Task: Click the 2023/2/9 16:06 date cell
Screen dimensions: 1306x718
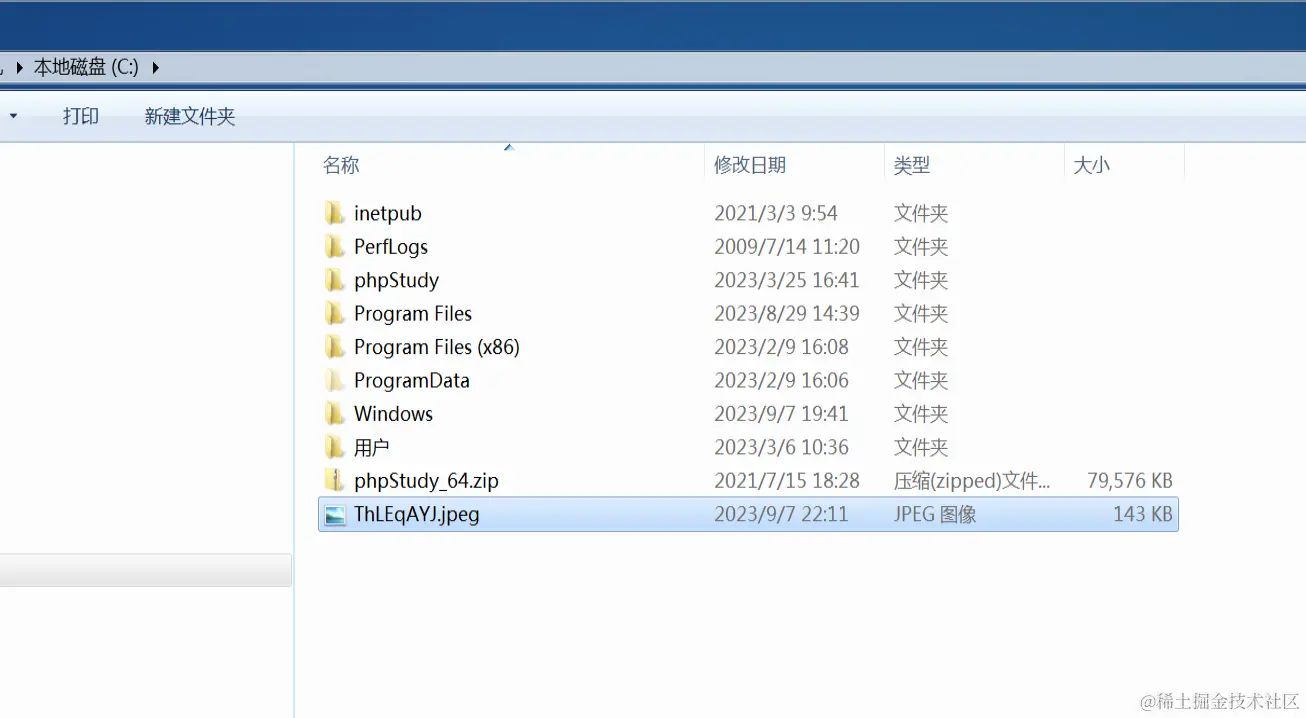Action: point(781,381)
